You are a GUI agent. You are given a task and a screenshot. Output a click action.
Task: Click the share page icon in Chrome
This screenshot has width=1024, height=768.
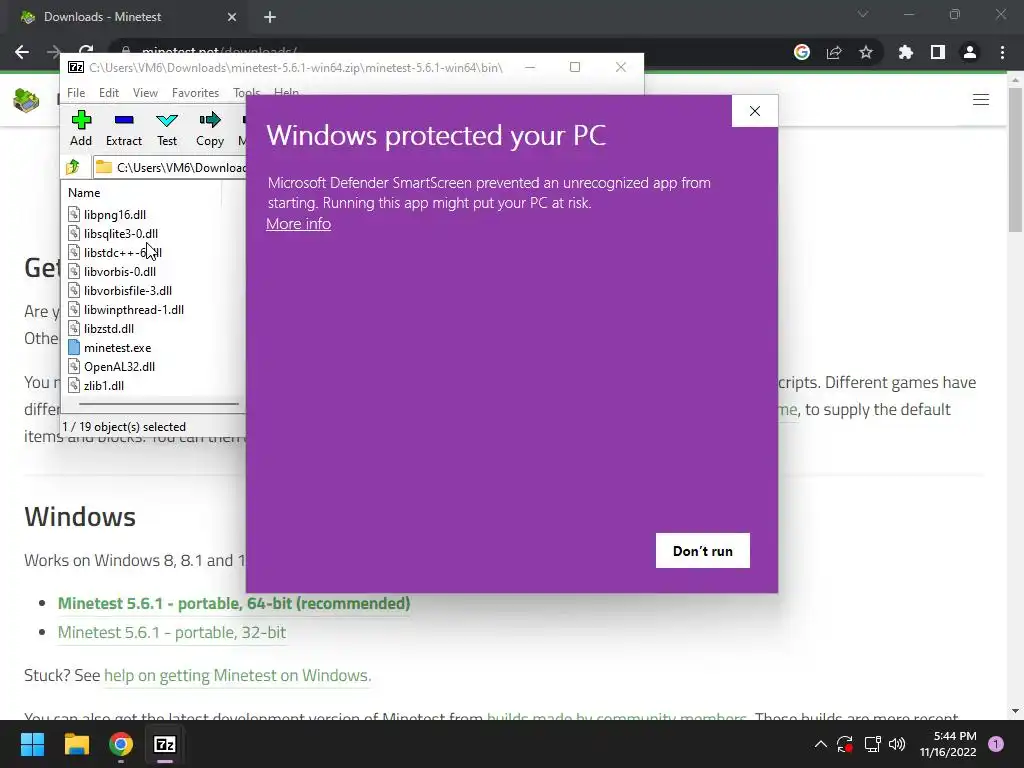[834, 52]
